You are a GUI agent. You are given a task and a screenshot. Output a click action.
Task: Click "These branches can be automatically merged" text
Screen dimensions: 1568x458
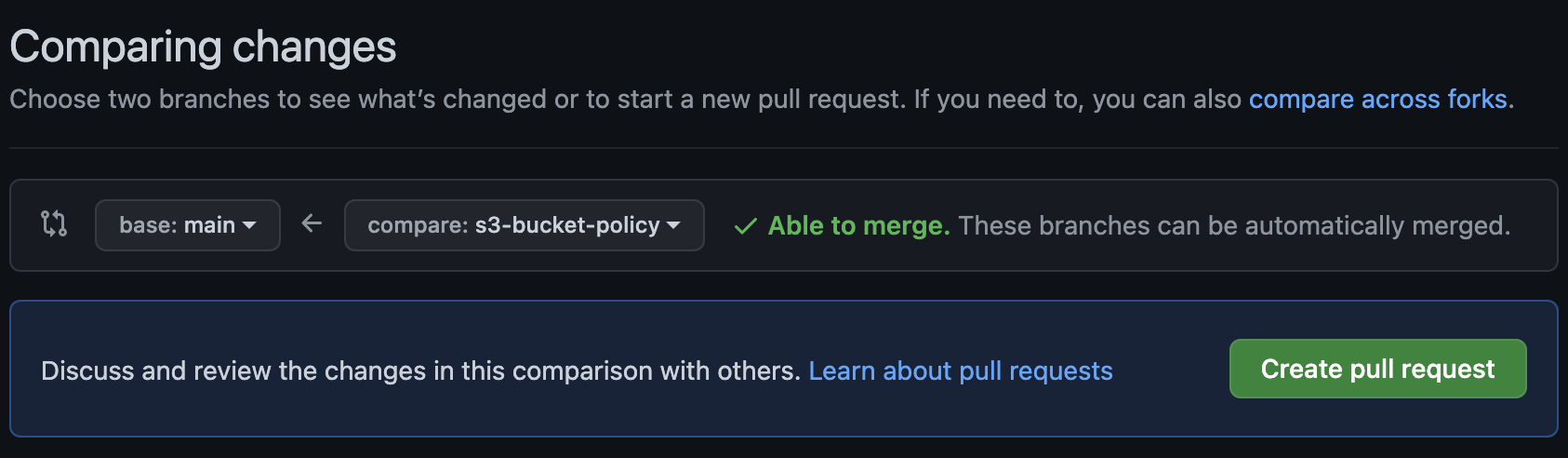(1233, 226)
